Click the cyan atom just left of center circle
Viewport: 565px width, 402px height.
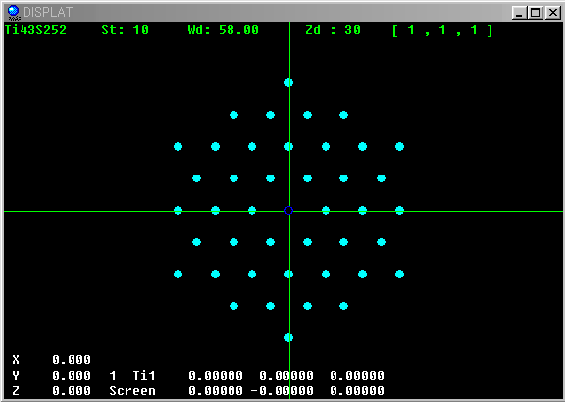point(252,210)
